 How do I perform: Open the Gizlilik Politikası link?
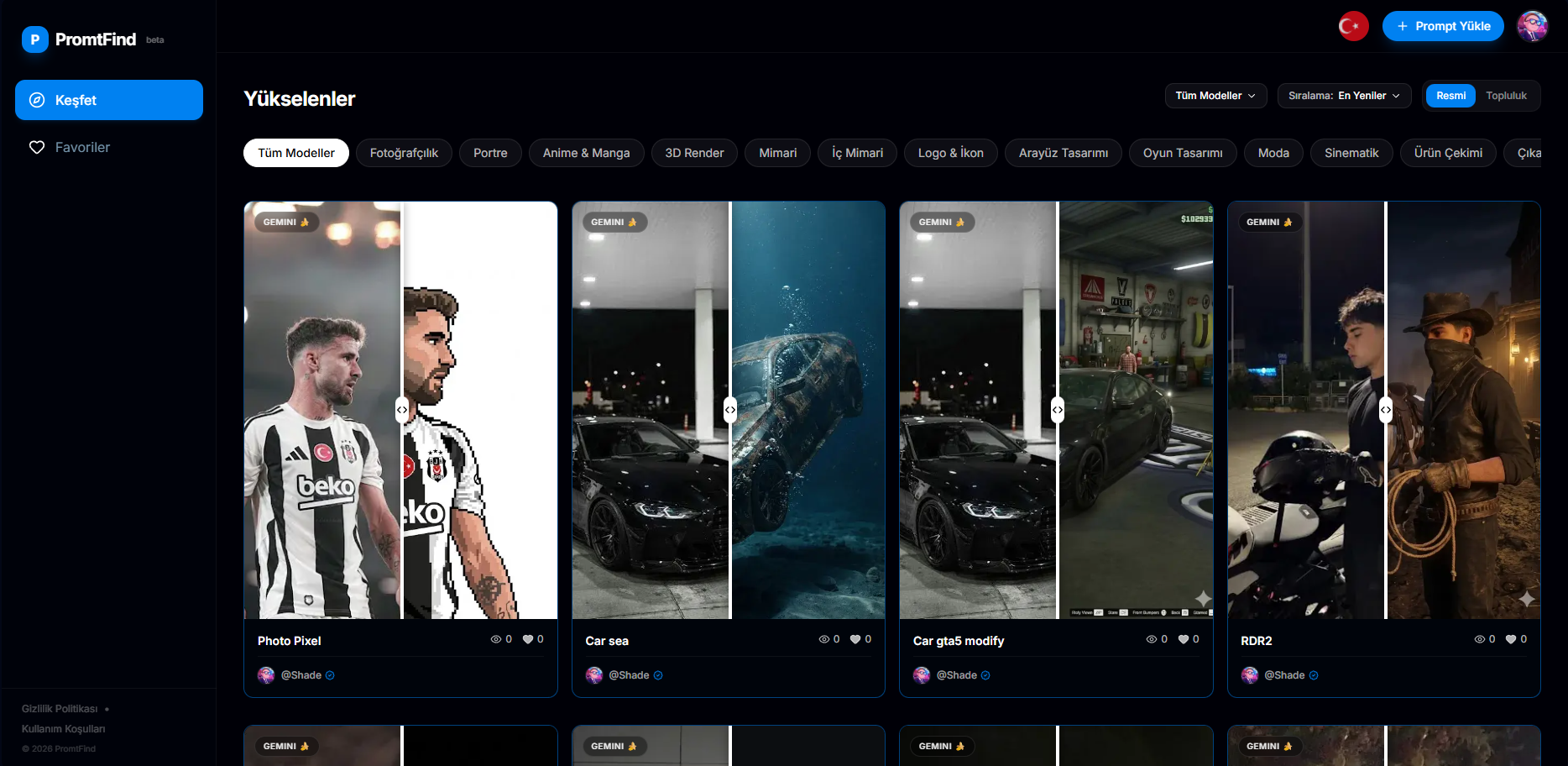[60, 709]
